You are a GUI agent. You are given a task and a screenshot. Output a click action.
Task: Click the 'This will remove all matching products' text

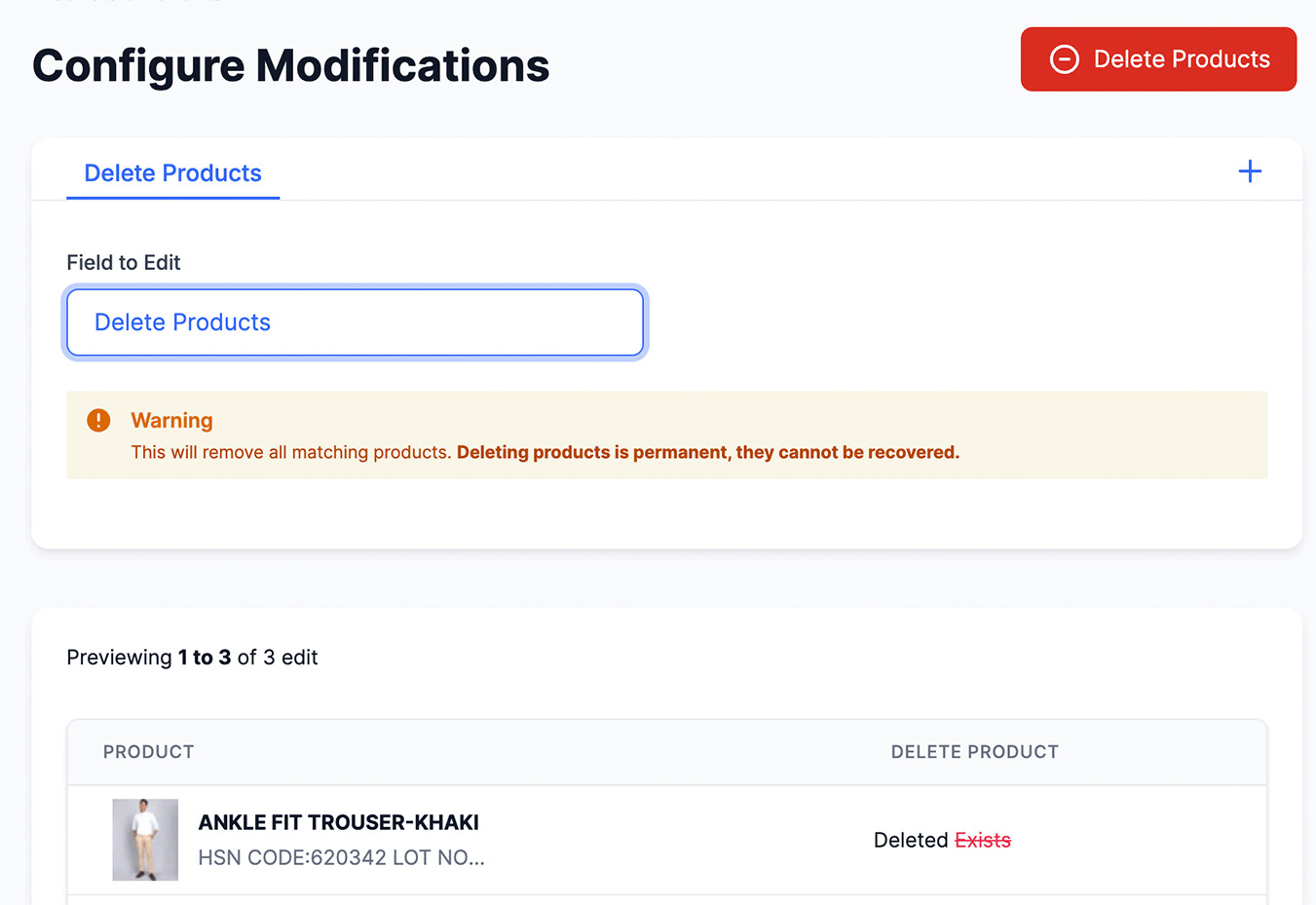pyautogui.click(x=290, y=452)
